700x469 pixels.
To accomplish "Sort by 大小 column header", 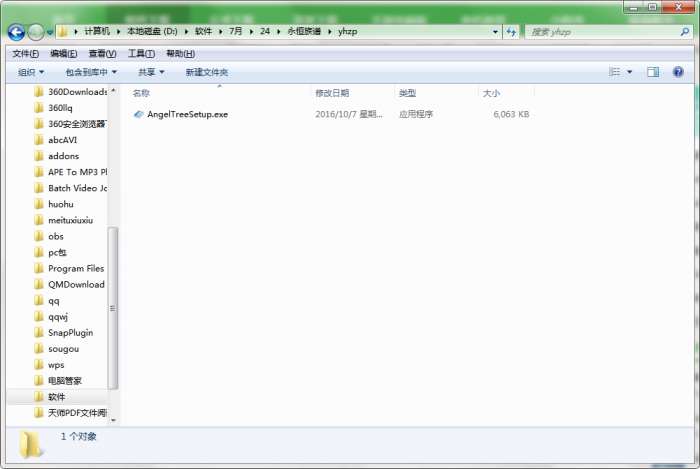I will (491, 93).
